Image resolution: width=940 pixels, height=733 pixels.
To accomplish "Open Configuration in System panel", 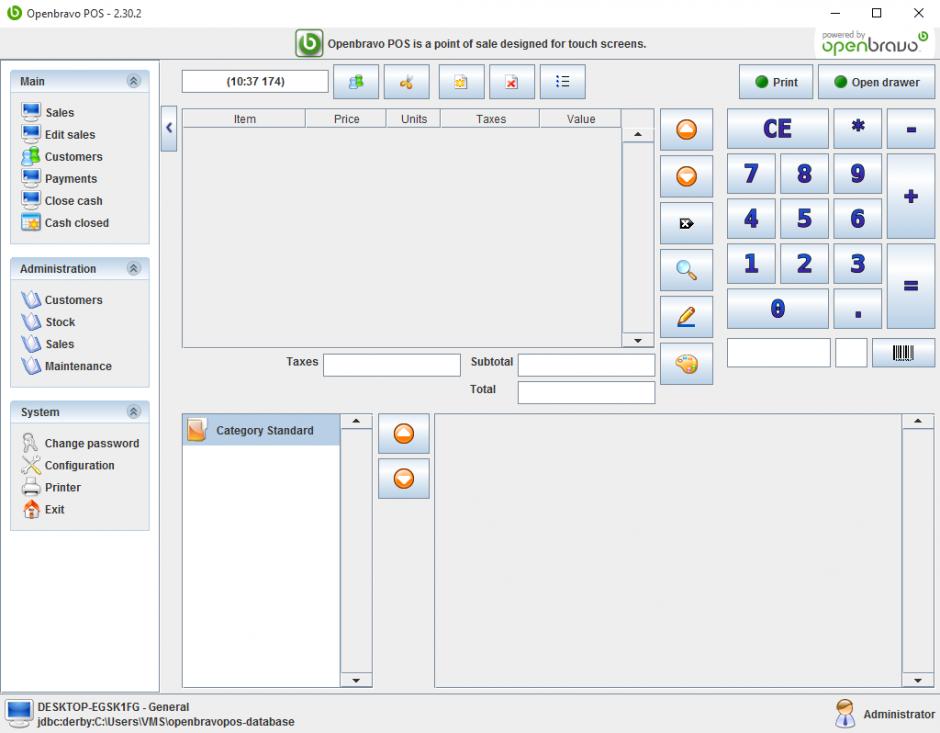I will point(67,465).
